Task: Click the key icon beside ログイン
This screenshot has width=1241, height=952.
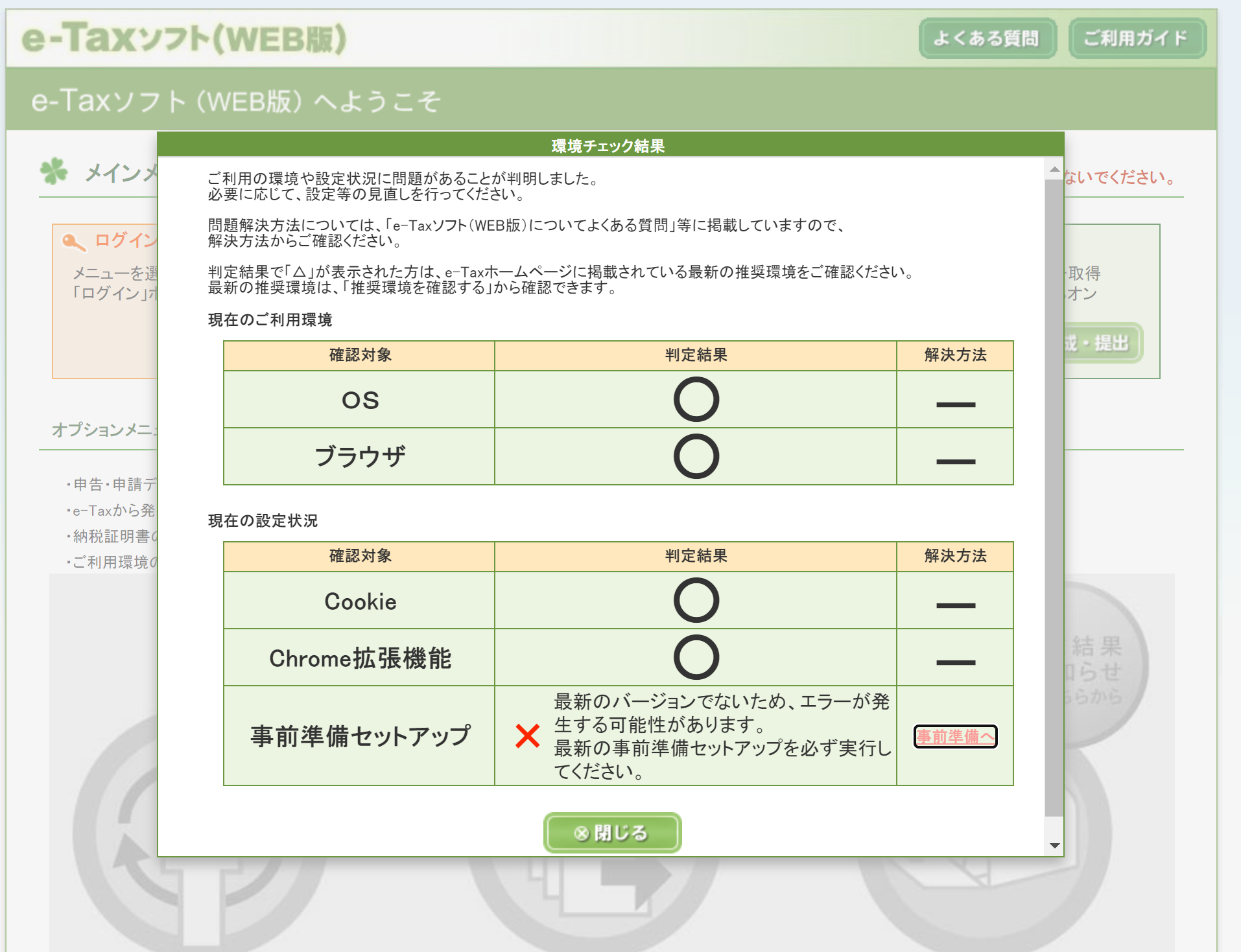Action: pos(73,242)
